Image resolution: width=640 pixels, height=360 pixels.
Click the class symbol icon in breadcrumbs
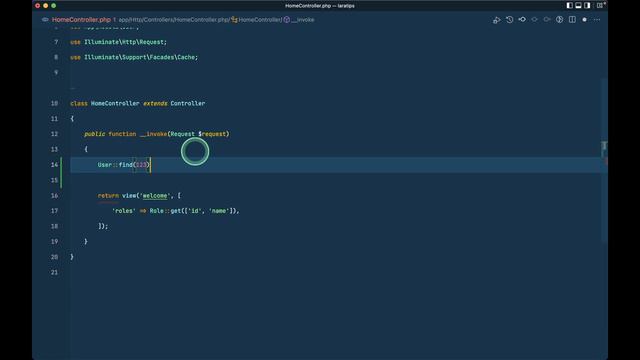(234, 20)
